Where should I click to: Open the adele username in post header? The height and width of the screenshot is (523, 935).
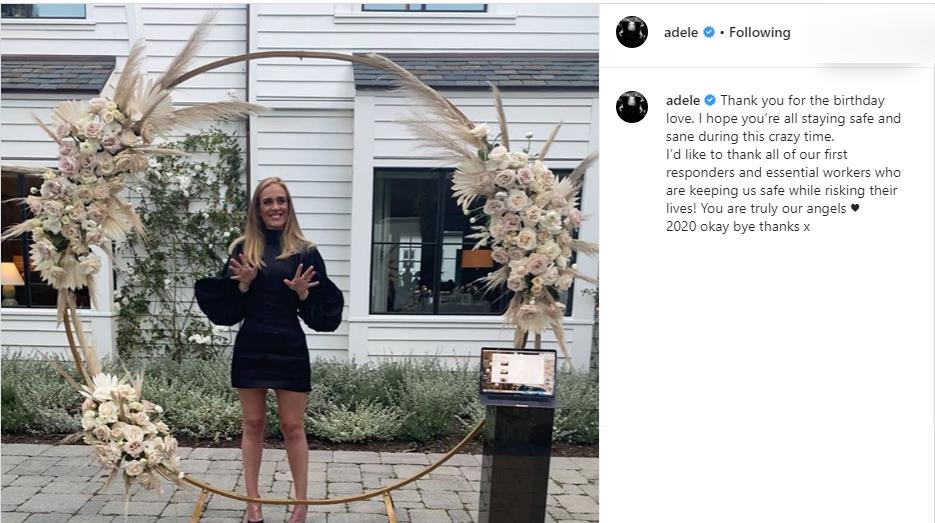(681, 32)
